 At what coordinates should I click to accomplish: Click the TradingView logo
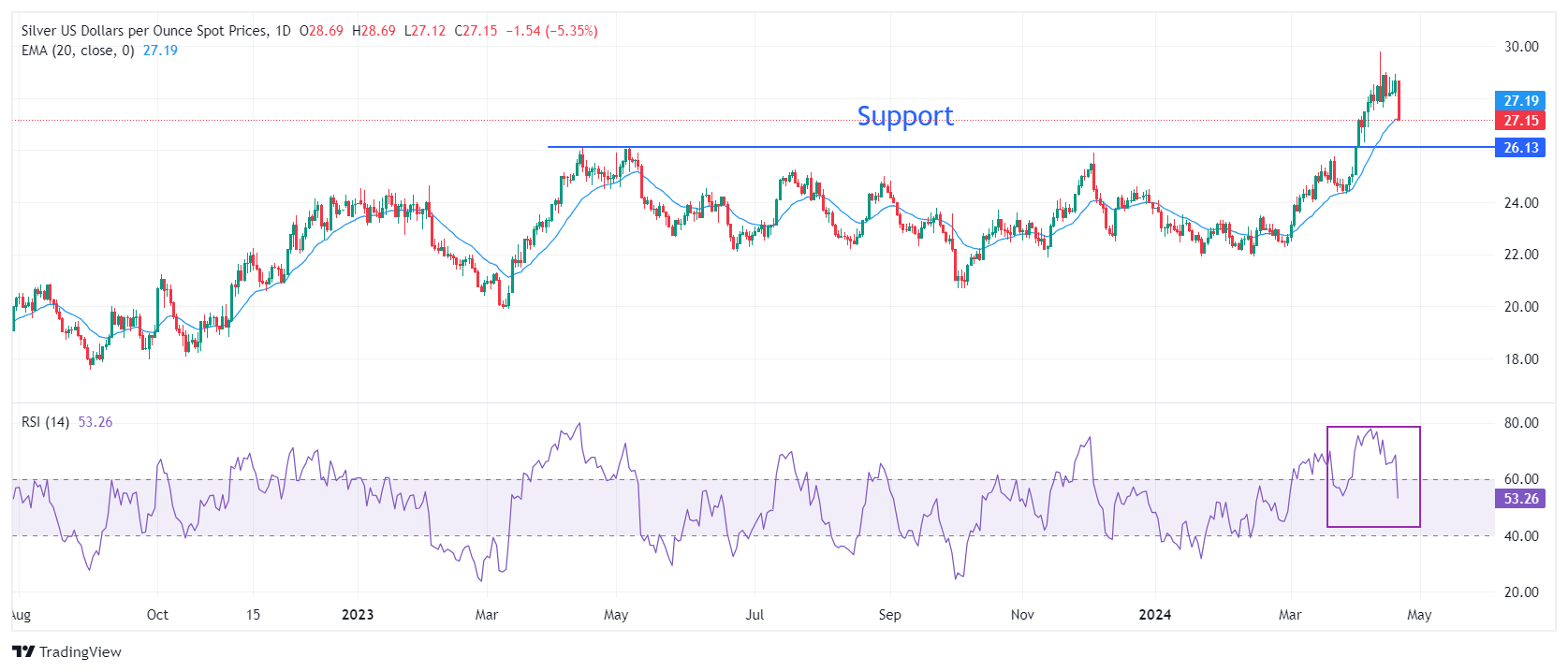point(67,651)
